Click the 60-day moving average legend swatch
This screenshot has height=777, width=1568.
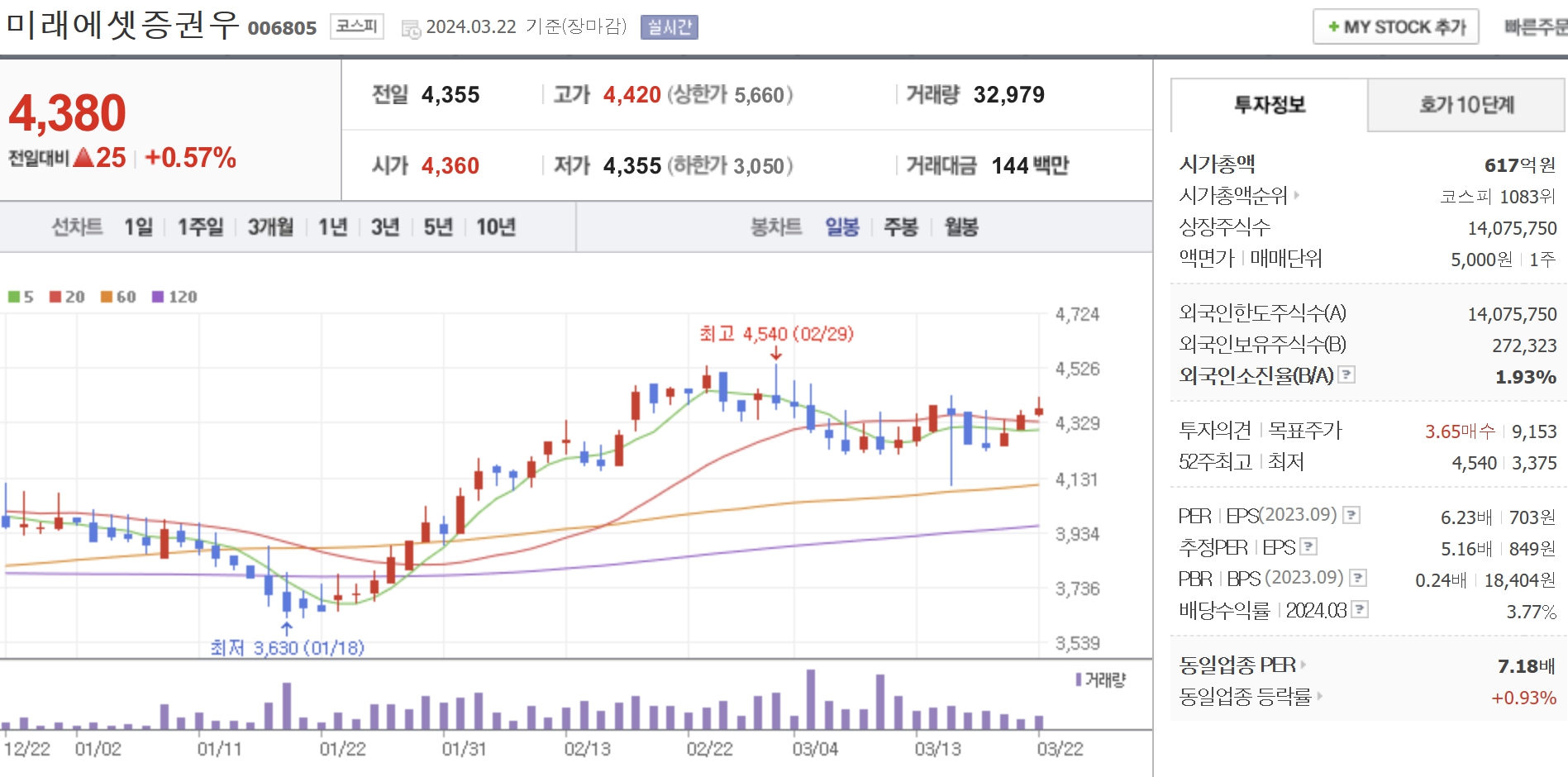(107, 297)
